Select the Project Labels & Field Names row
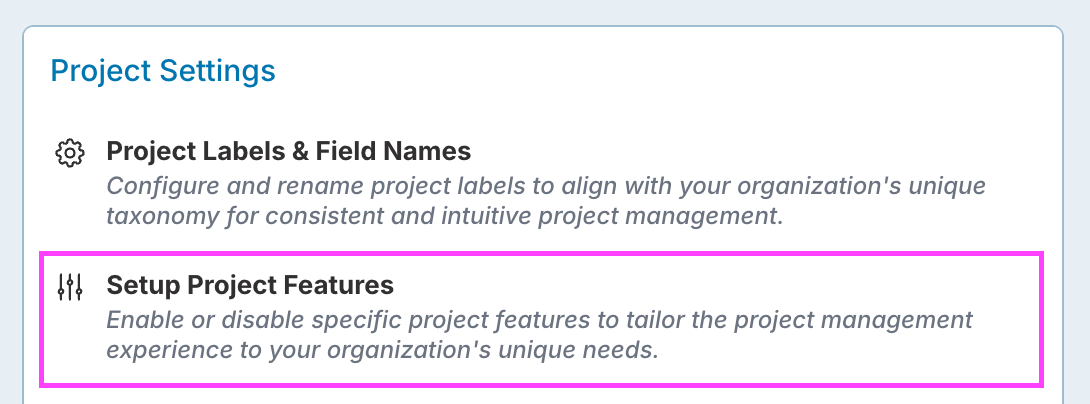Screen dimensions: 1090x404 click(x=540, y=183)
